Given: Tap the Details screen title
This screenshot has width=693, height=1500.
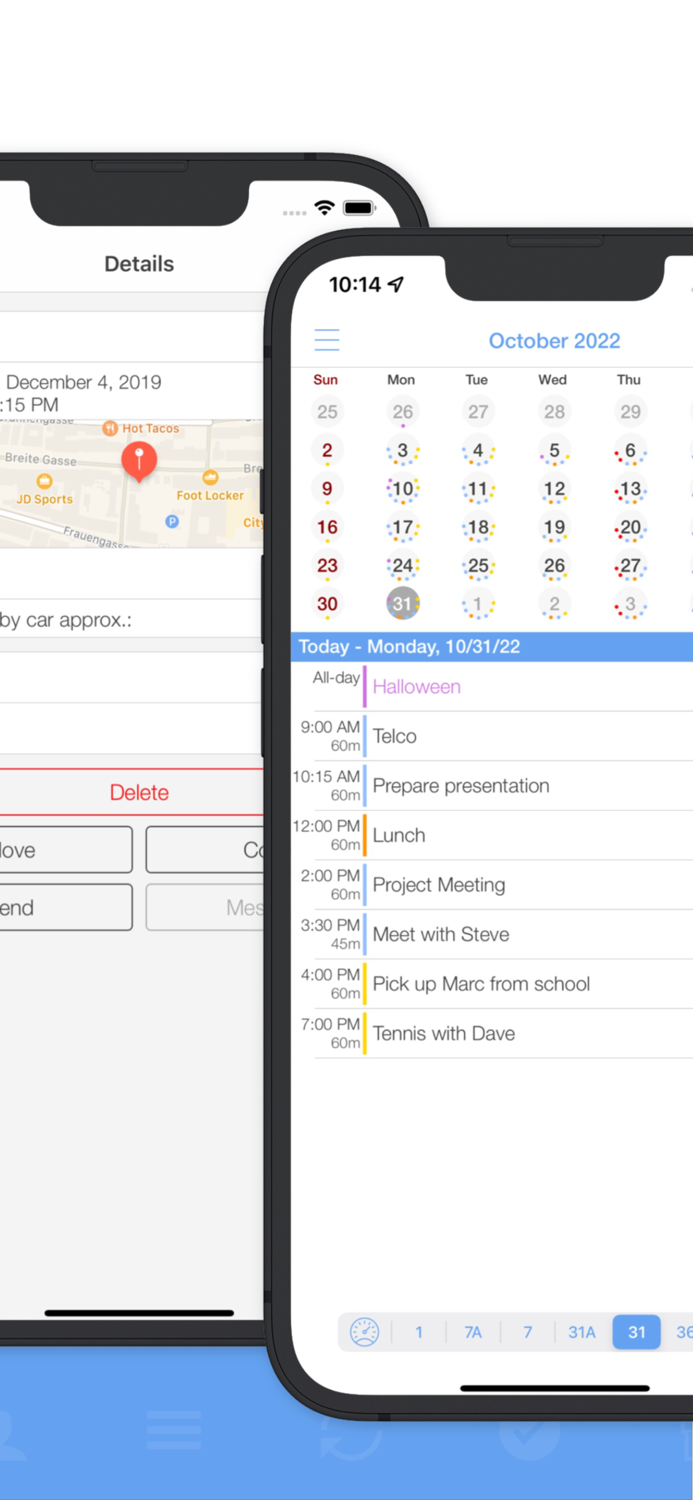Looking at the screenshot, I should click(139, 264).
